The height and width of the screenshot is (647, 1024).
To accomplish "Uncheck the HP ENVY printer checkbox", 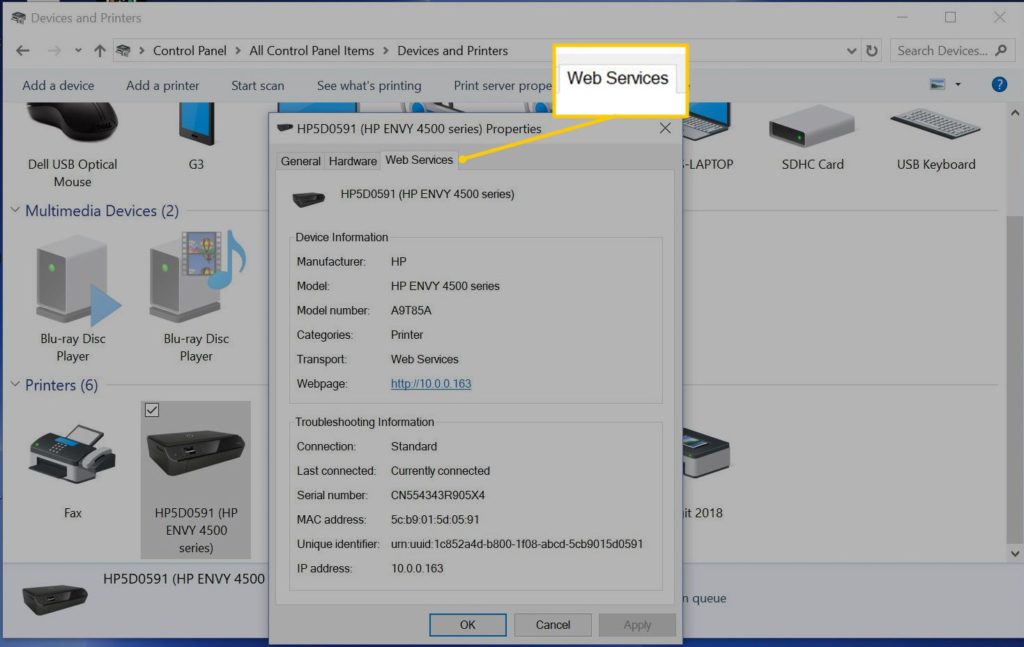I will click(151, 409).
